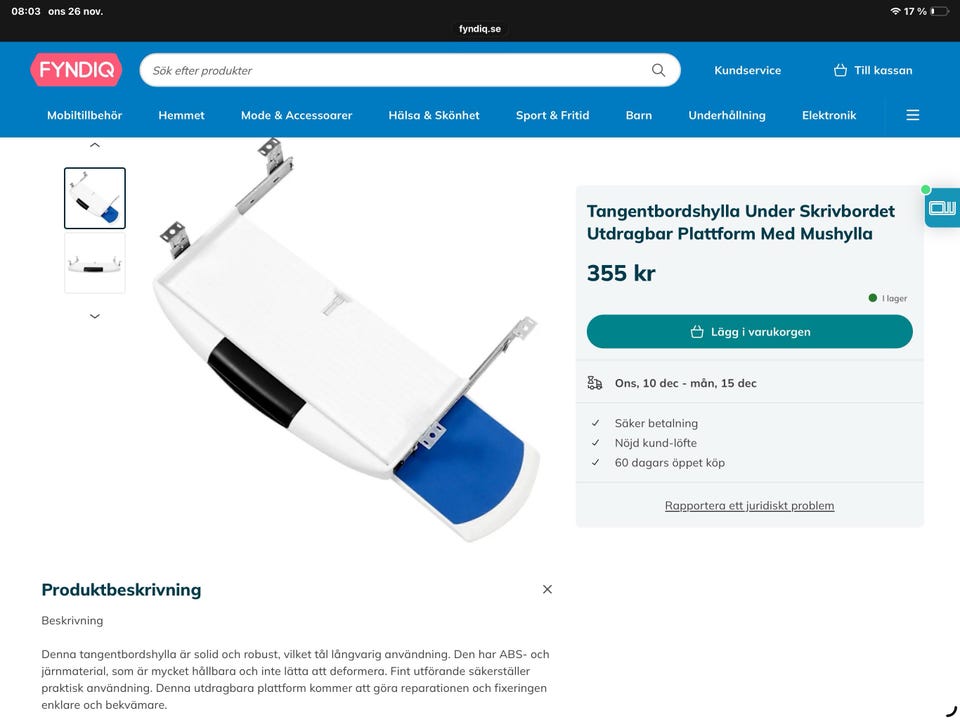Open Rapportera ett juridiskt problem link
Screen dimensions: 960x720
(x=749, y=506)
